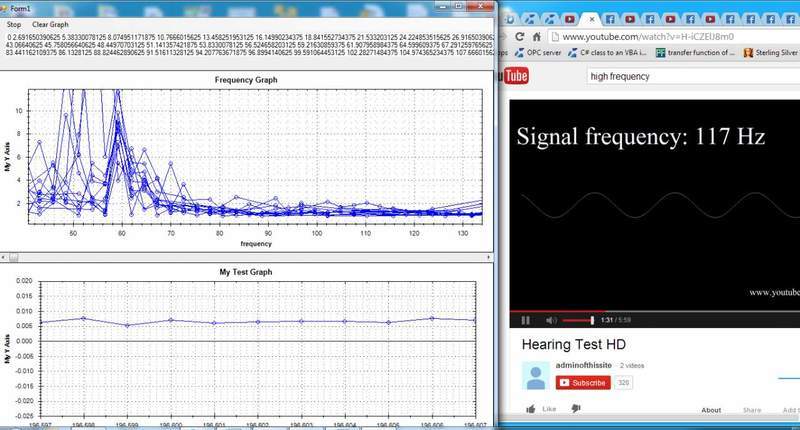
Task: Click the 'high frequency' search field
Action: pyautogui.click(x=693, y=77)
